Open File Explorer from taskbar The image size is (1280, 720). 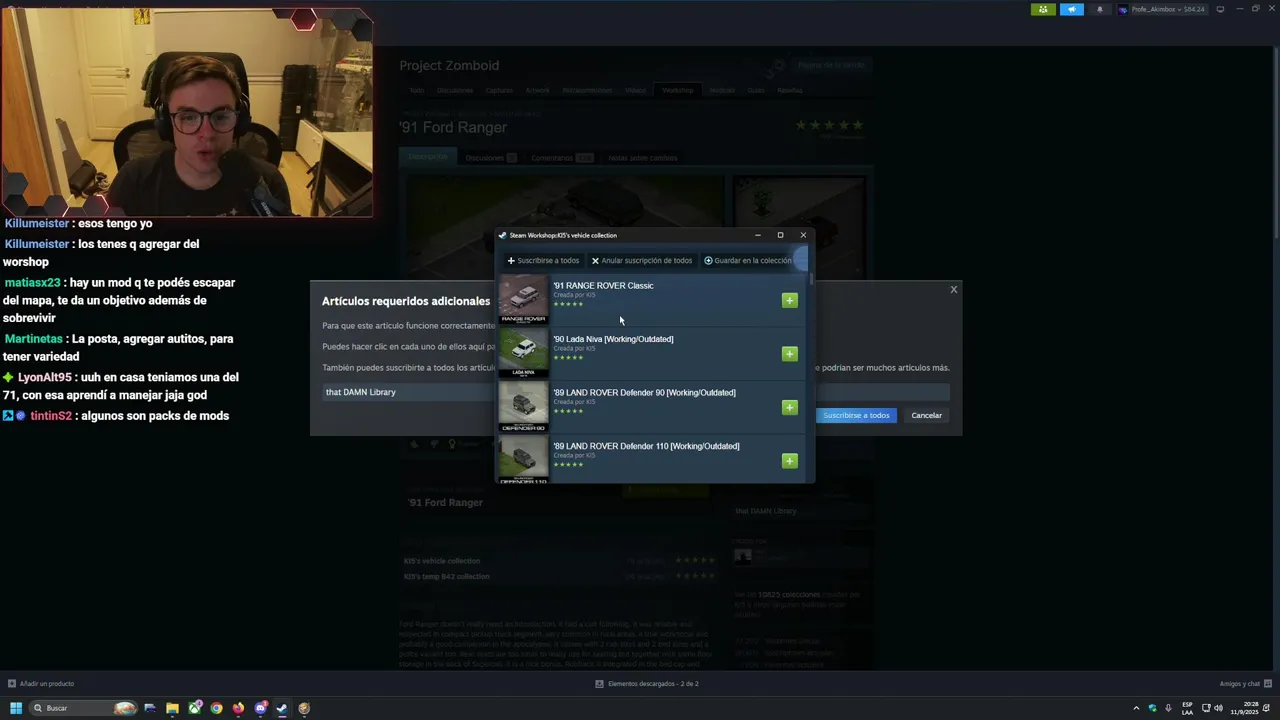tap(172, 708)
